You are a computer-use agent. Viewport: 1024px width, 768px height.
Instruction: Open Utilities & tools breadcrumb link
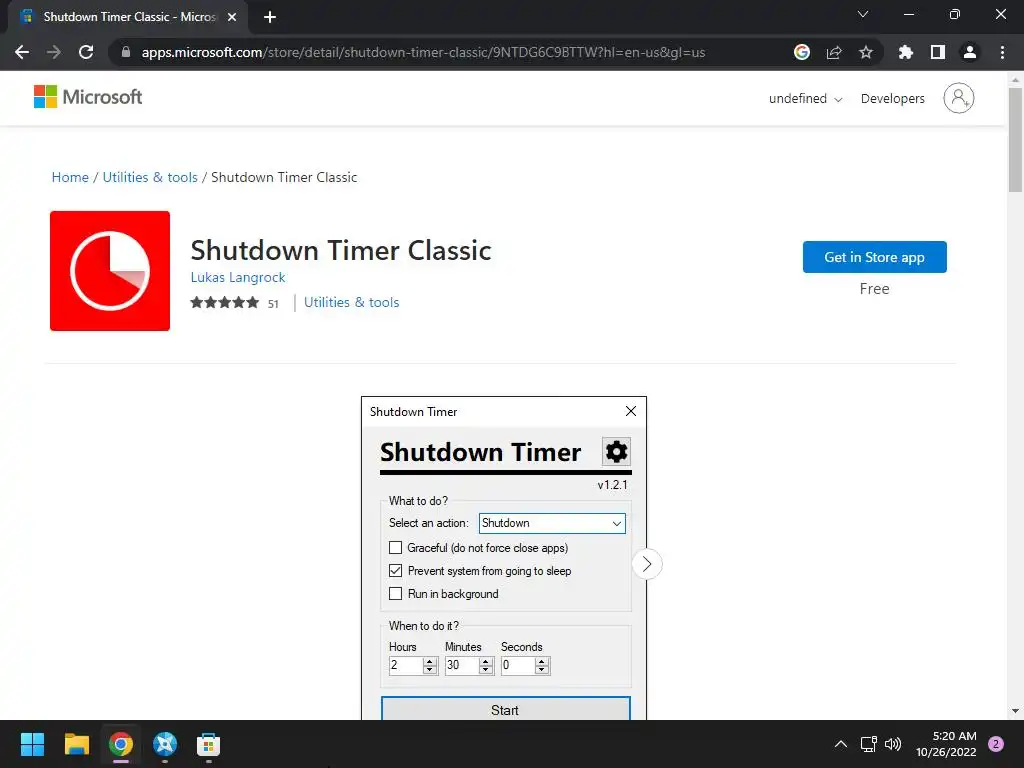[150, 178]
